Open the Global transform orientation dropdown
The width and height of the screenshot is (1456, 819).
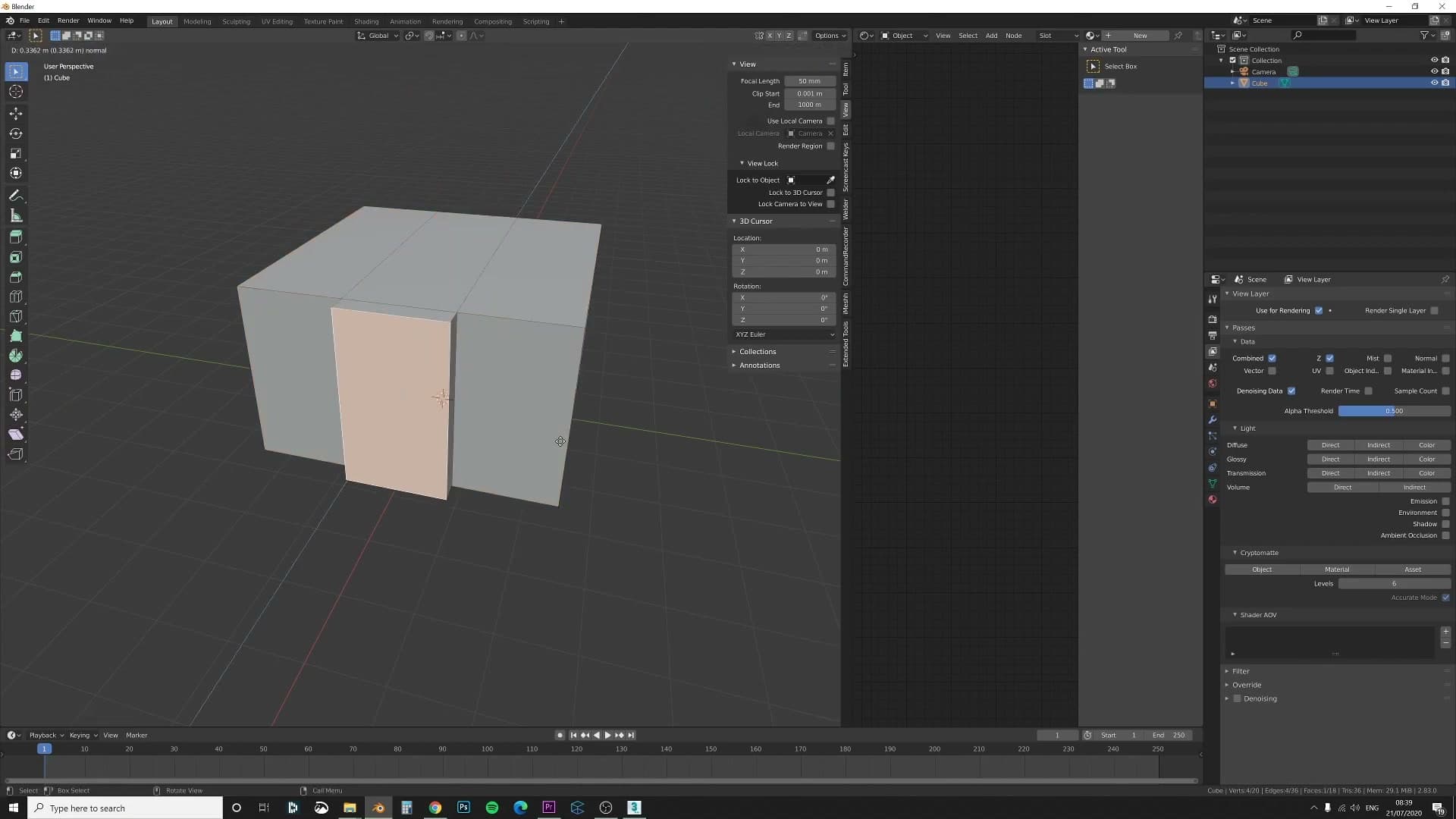[x=378, y=36]
